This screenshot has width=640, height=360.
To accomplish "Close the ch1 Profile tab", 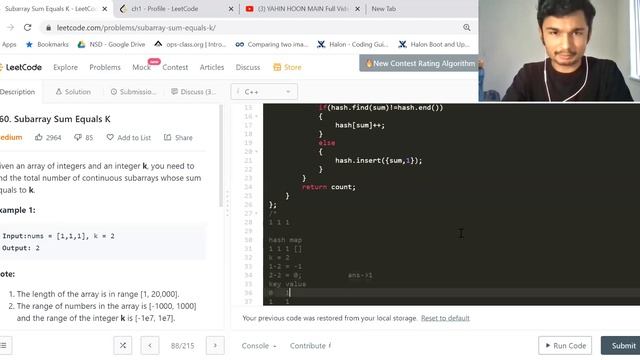I will [231, 9].
